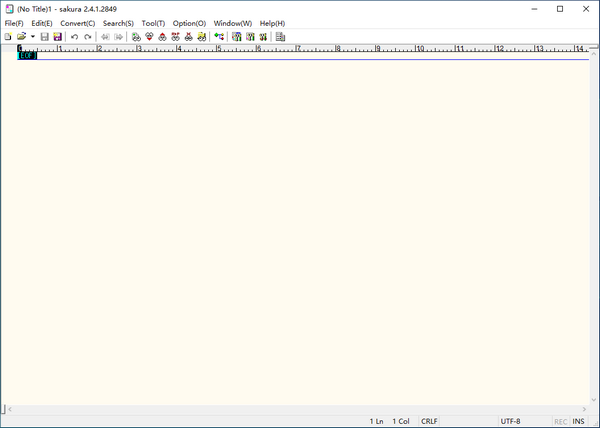Open the Option(O) menu
The height and width of the screenshot is (428, 600).
click(189, 23)
